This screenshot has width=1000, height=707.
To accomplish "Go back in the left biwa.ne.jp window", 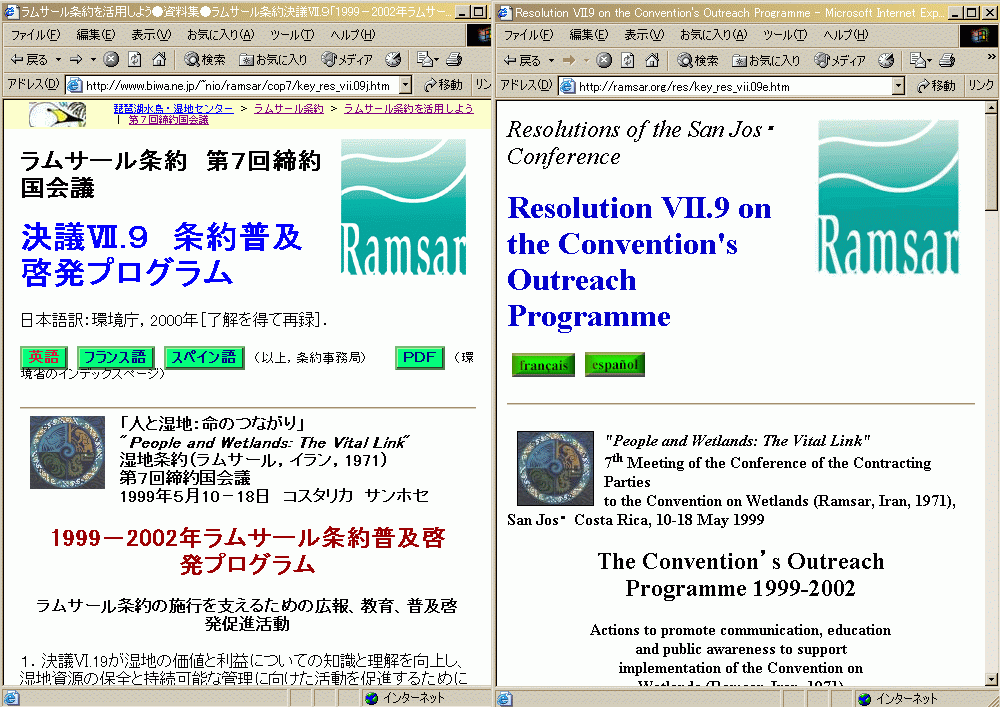I will (x=29, y=60).
